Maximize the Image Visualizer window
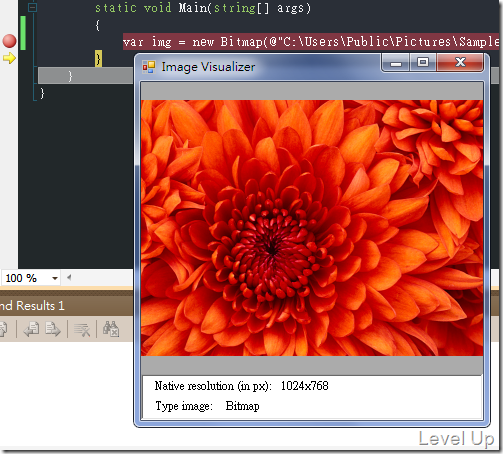 (x=423, y=62)
